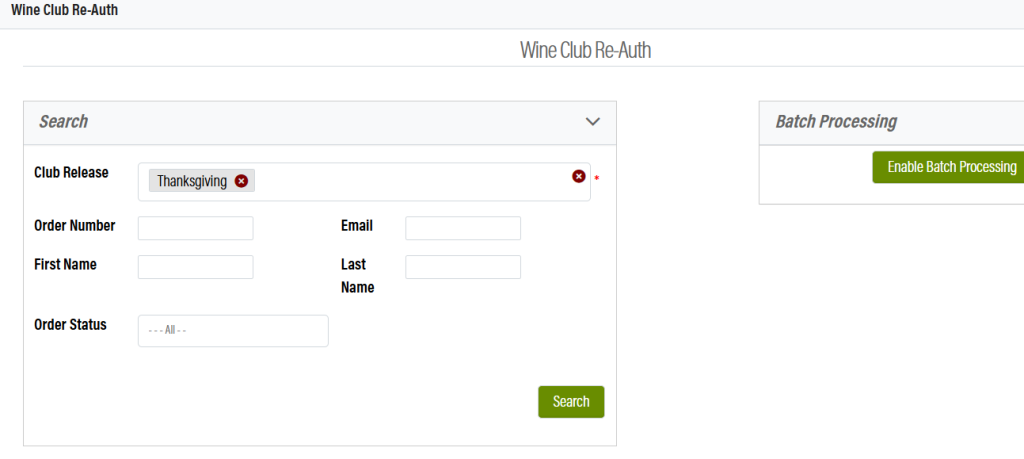
Task: Click into the Email text field
Action: 463,228
